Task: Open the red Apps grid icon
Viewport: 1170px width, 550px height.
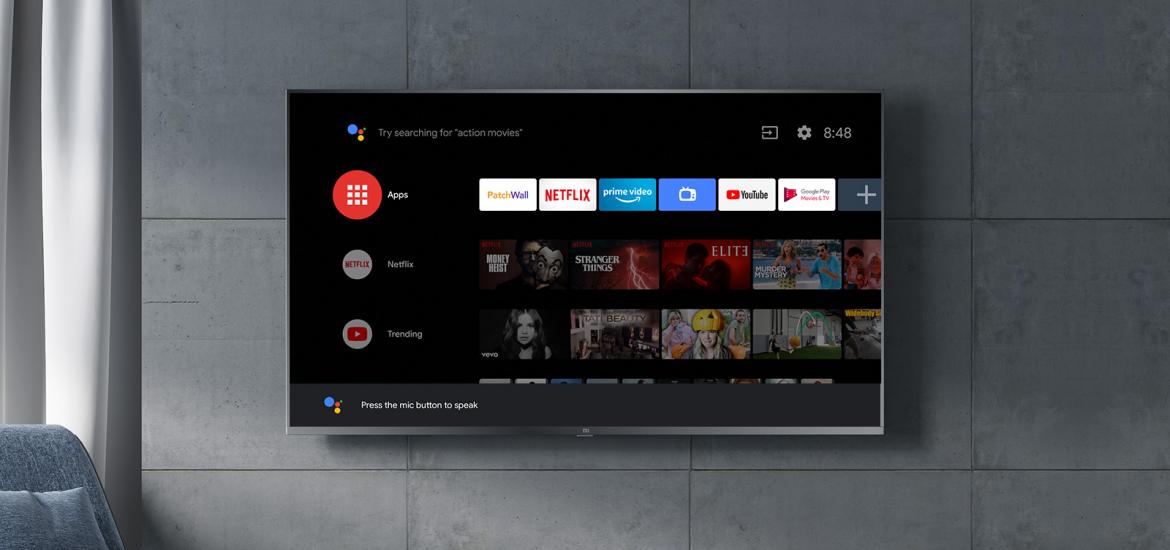Action: click(357, 195)
